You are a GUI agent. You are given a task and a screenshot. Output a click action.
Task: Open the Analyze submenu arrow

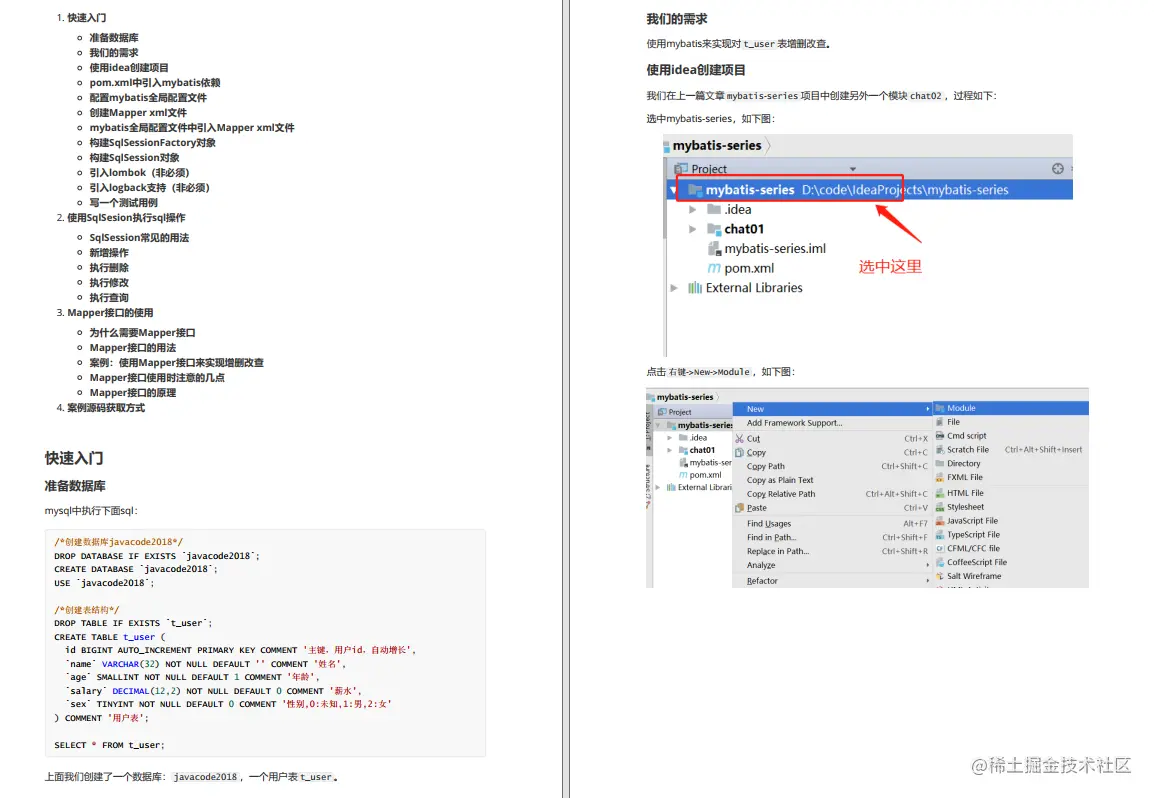pos(927,565)
